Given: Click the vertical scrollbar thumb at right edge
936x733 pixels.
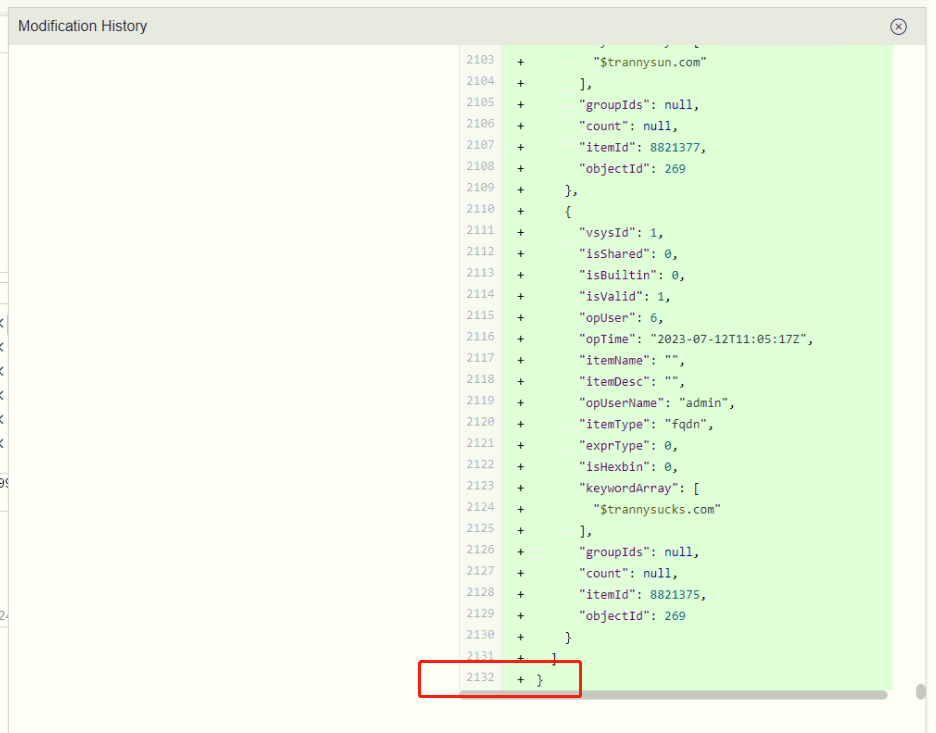Looking at the screenshot, I should coord(919,692).
